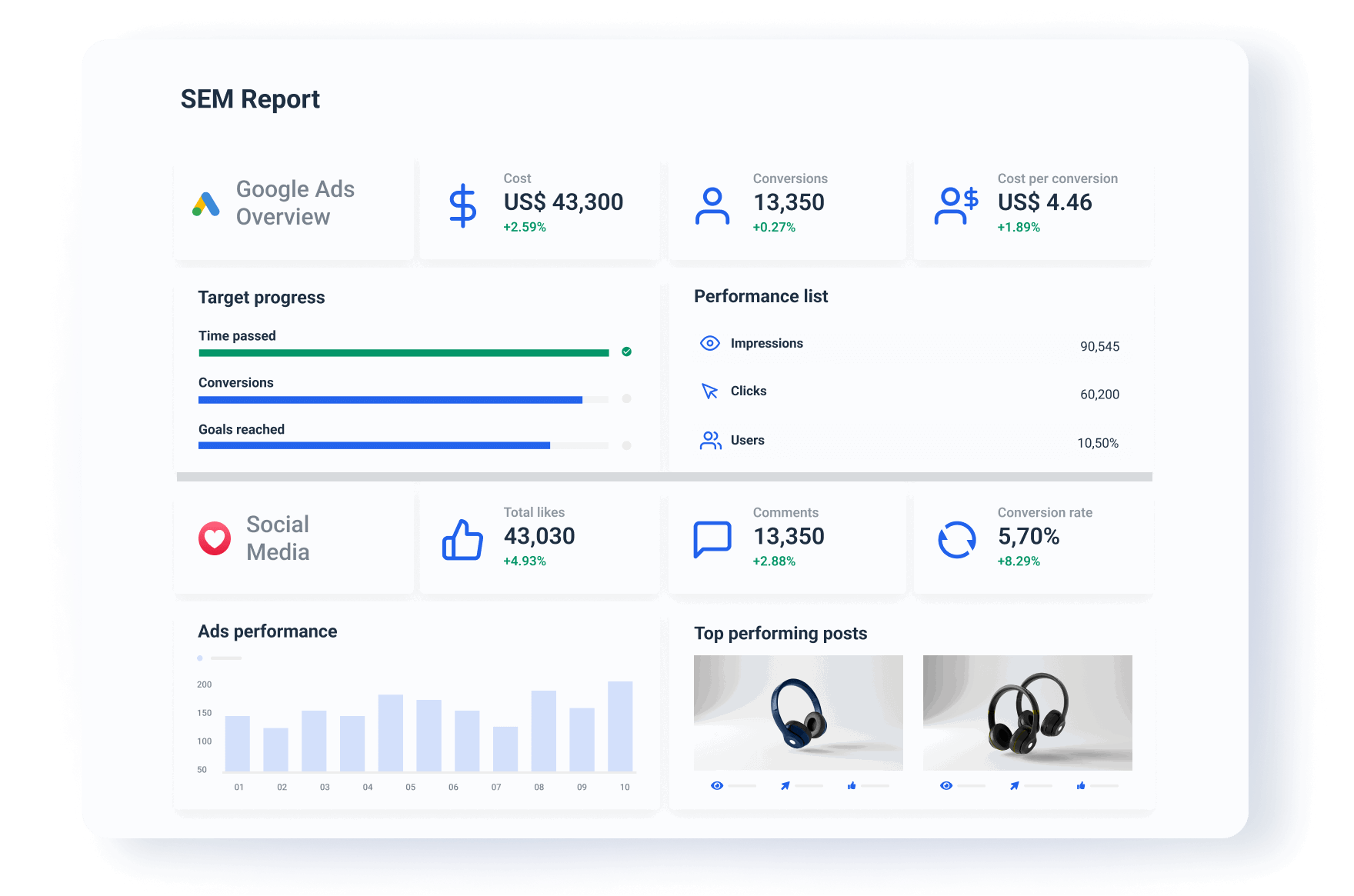Toggle the legend dot above Ads performance chart

coord(200,658)
